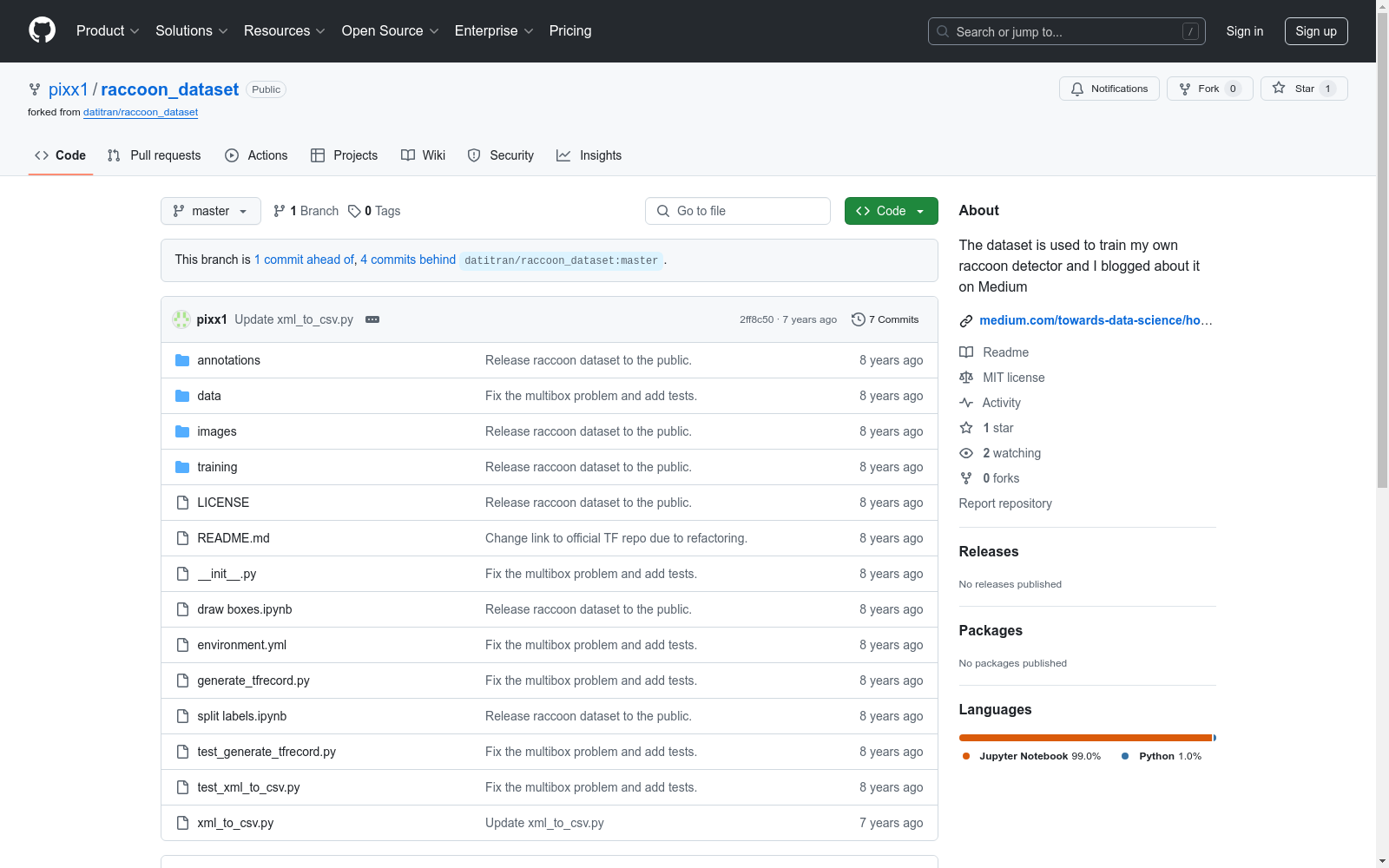
Task: Click the commit history clock icon
Action: [859, 319]
